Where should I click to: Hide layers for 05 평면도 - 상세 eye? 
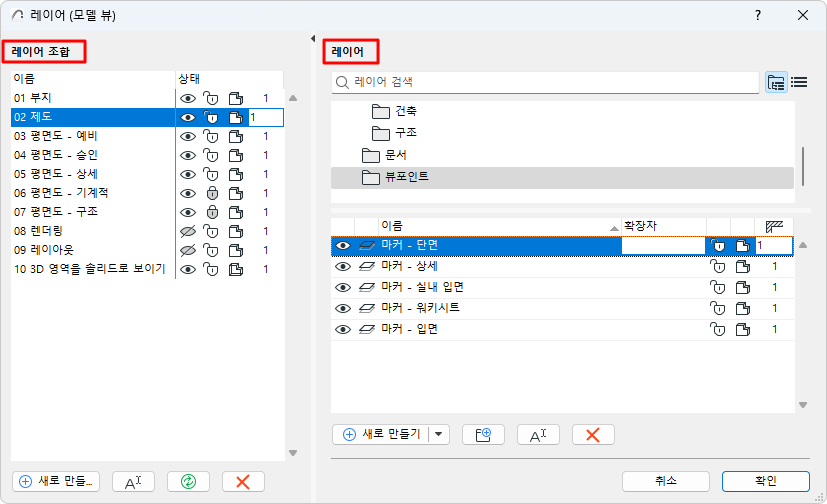188,175
